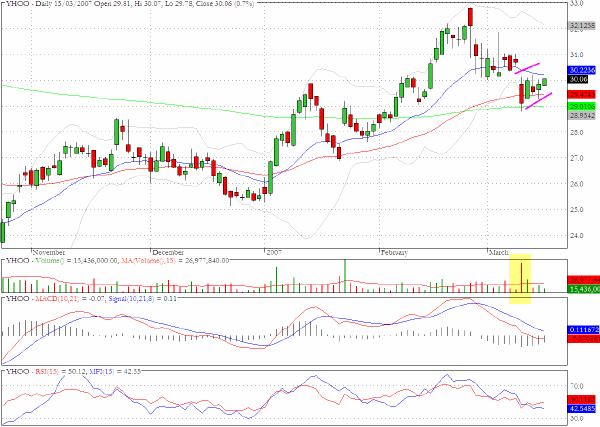Click the green 15,436,00 volume tag

[584, 289]
